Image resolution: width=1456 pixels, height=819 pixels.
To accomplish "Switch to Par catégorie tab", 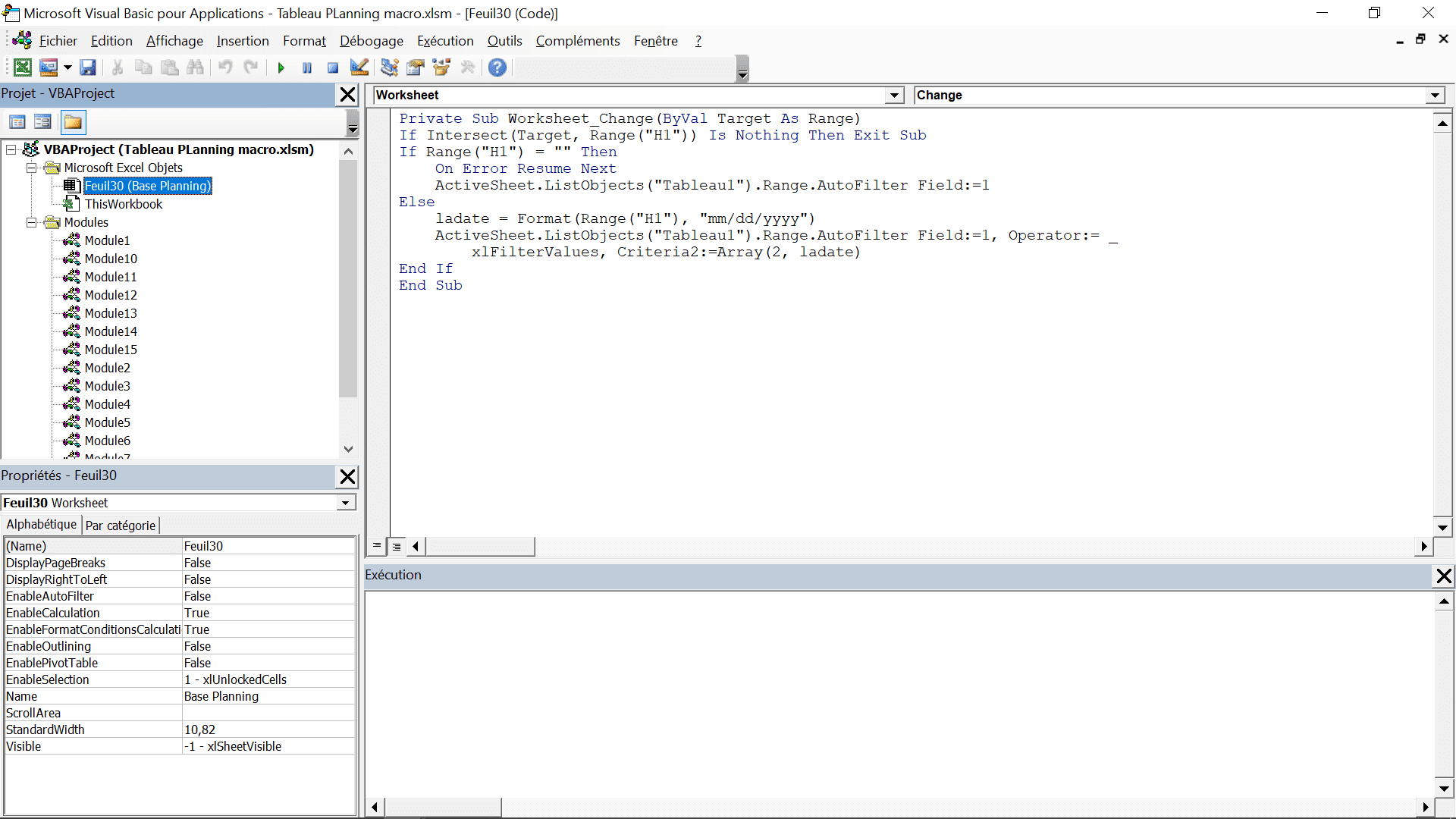I will (120, 526).
